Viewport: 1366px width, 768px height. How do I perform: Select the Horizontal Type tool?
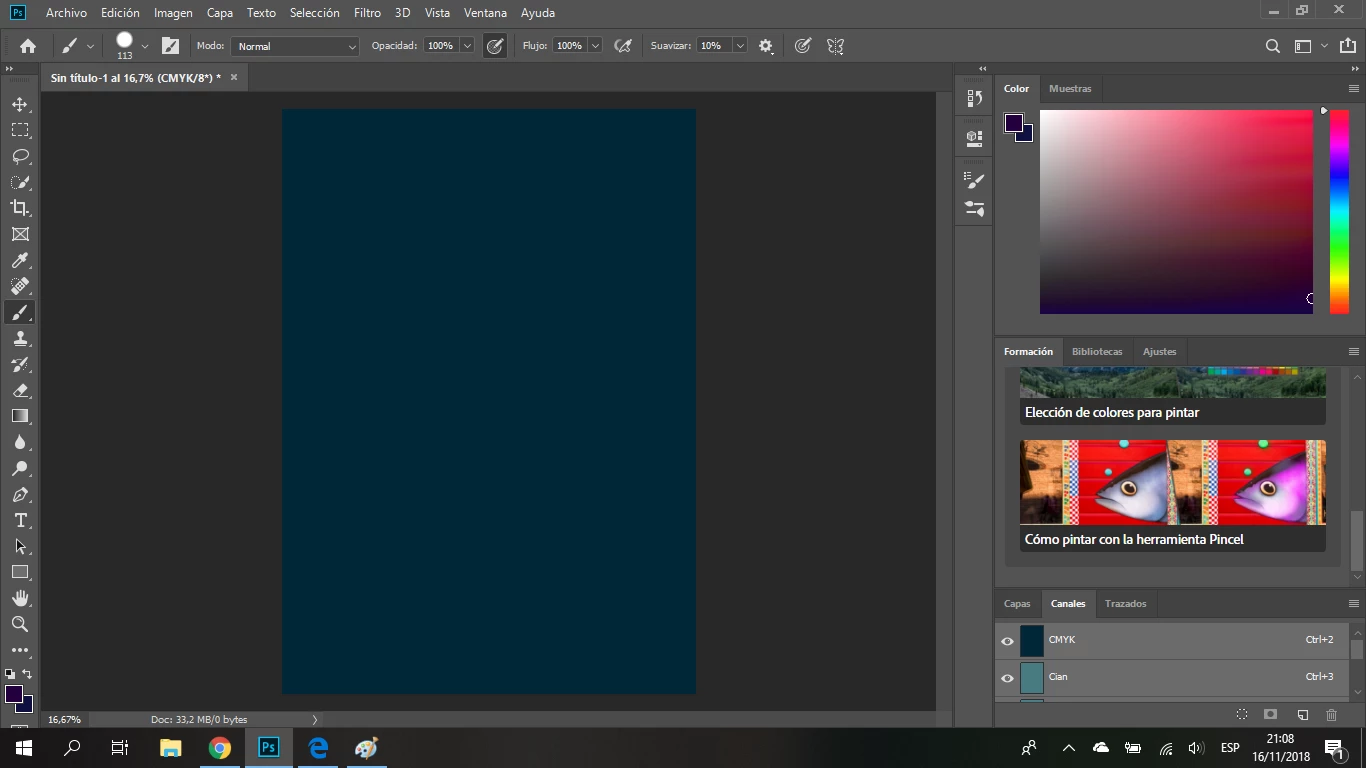click(20, 520)
